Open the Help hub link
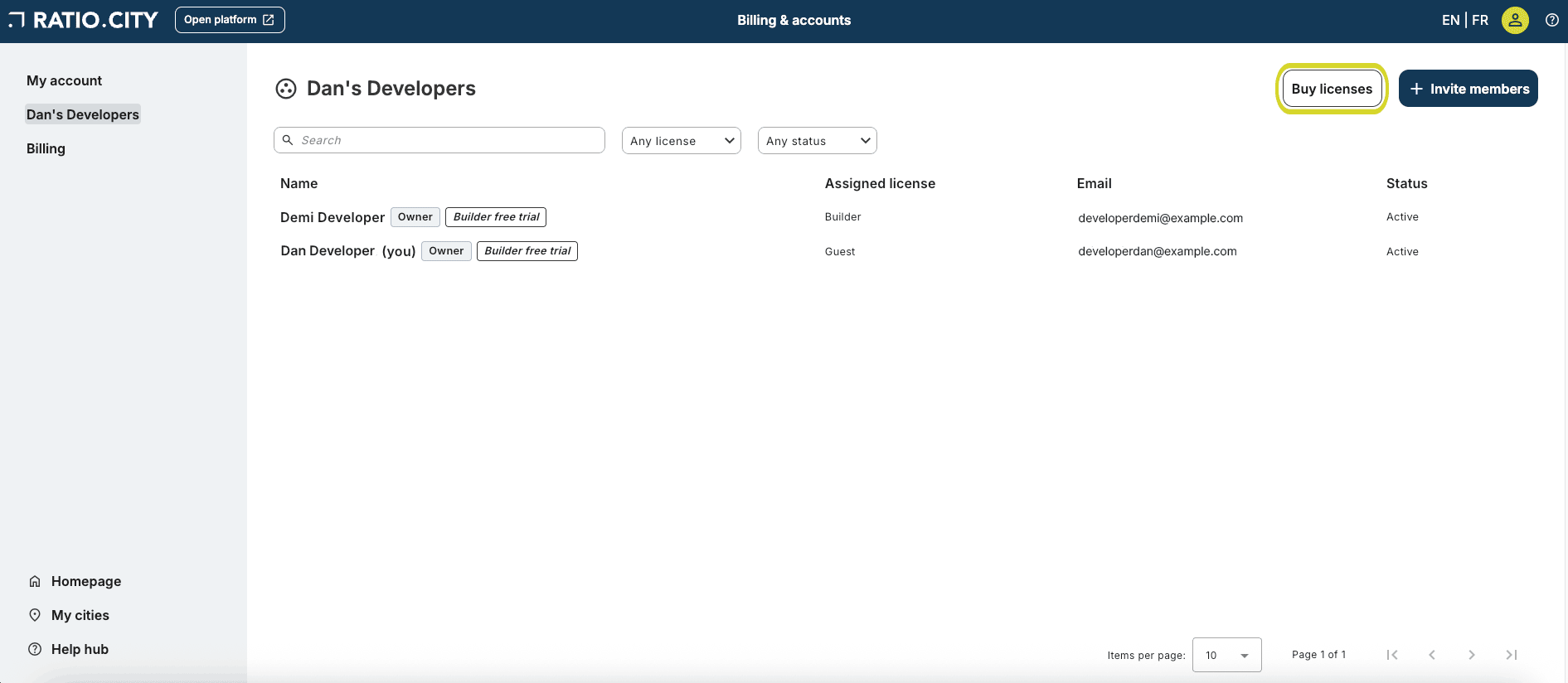1568x683 pixels. pos(80,649)
